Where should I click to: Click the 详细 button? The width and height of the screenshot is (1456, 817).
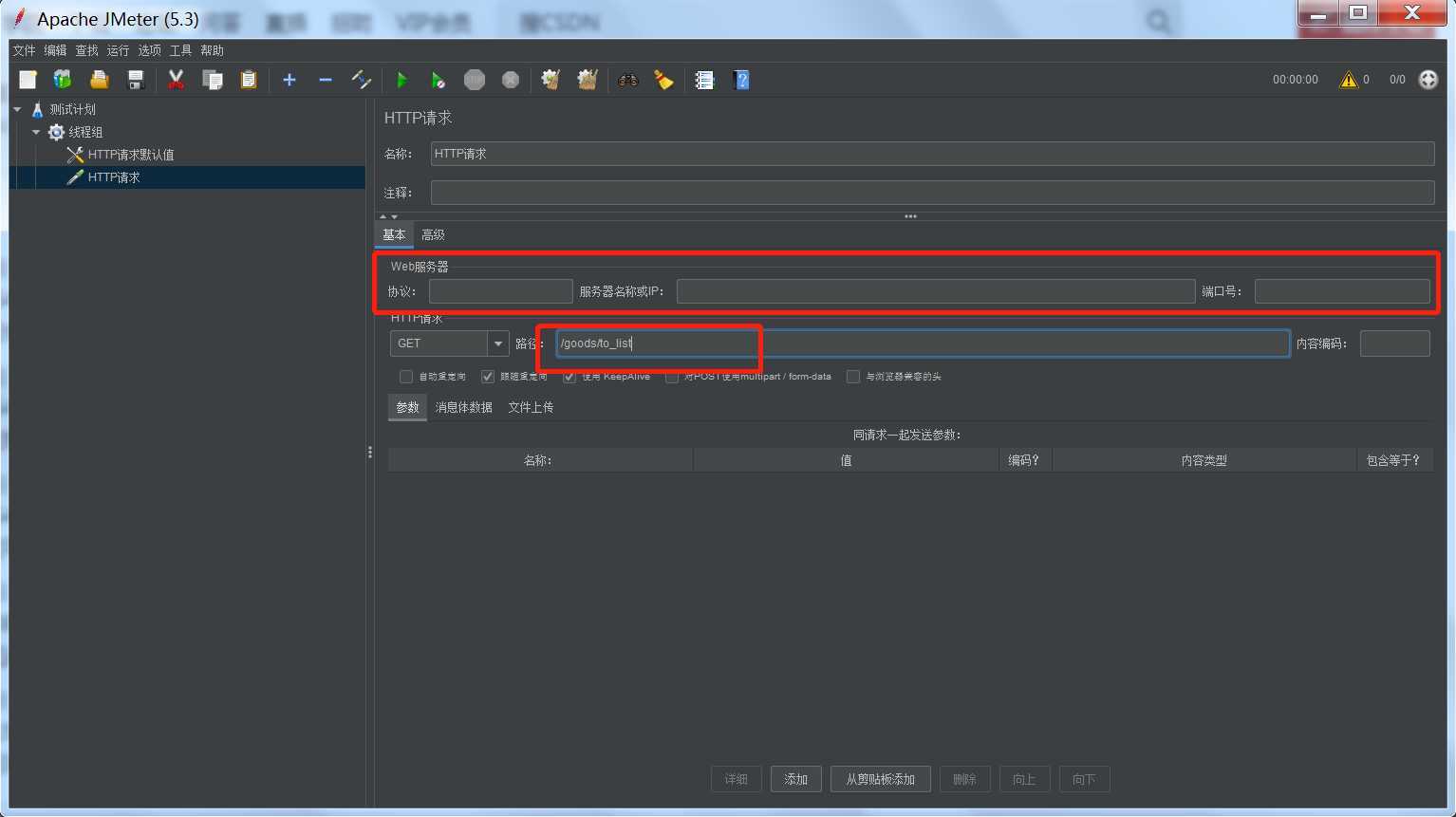pyautogui.click(x=736, y=779)
